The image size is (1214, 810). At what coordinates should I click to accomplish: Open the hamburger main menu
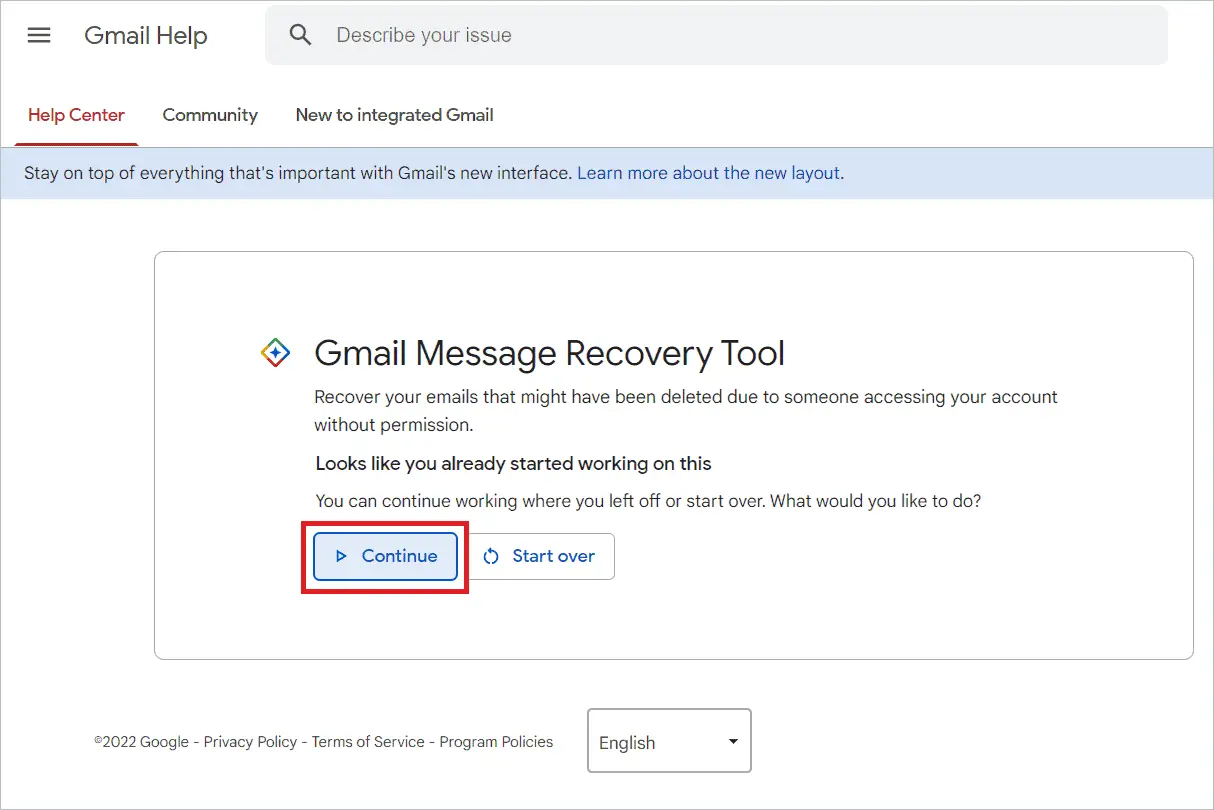click(39, 35)
